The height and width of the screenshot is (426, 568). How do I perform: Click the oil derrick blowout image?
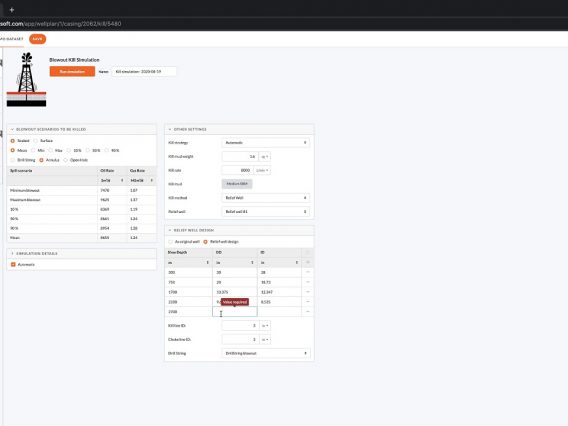26,79
